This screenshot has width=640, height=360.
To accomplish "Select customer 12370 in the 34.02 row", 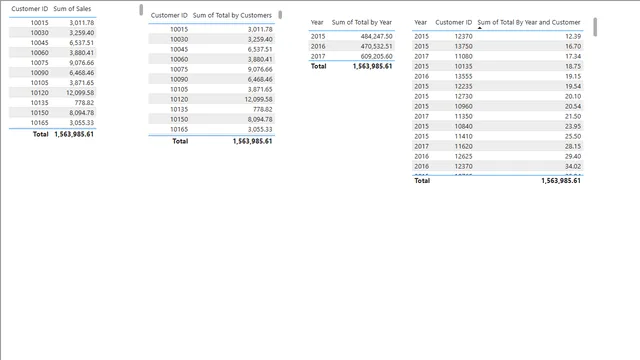I will tap(463, 167).
